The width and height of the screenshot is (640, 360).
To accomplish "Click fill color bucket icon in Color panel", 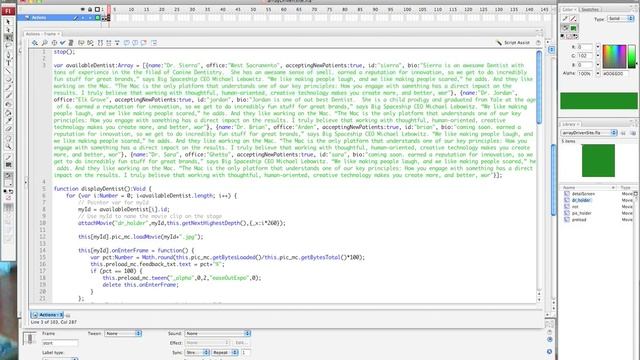I will coord(565,28).
